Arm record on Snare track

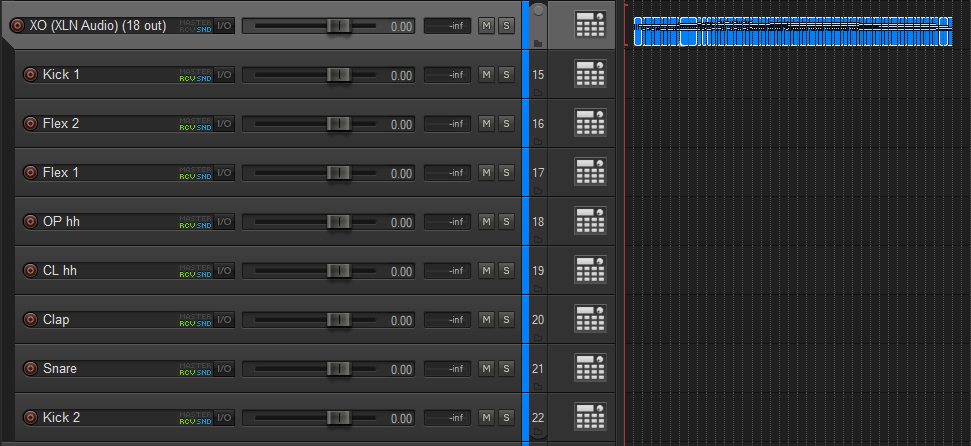point(30,369)
